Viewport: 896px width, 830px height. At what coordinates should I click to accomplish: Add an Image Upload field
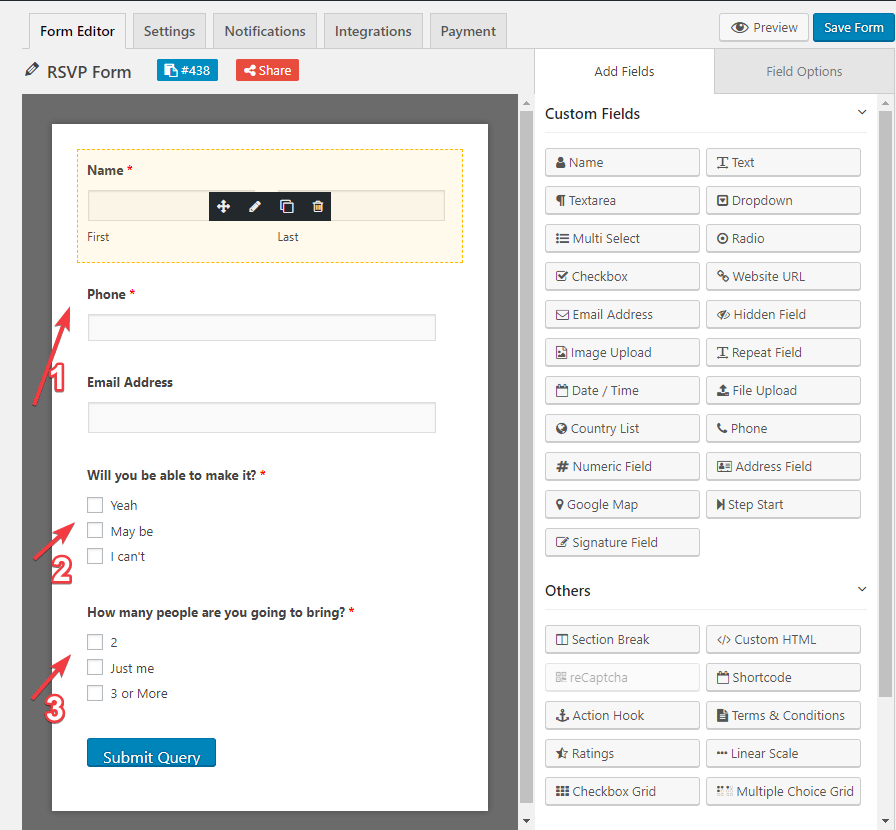tap(622, 353)
